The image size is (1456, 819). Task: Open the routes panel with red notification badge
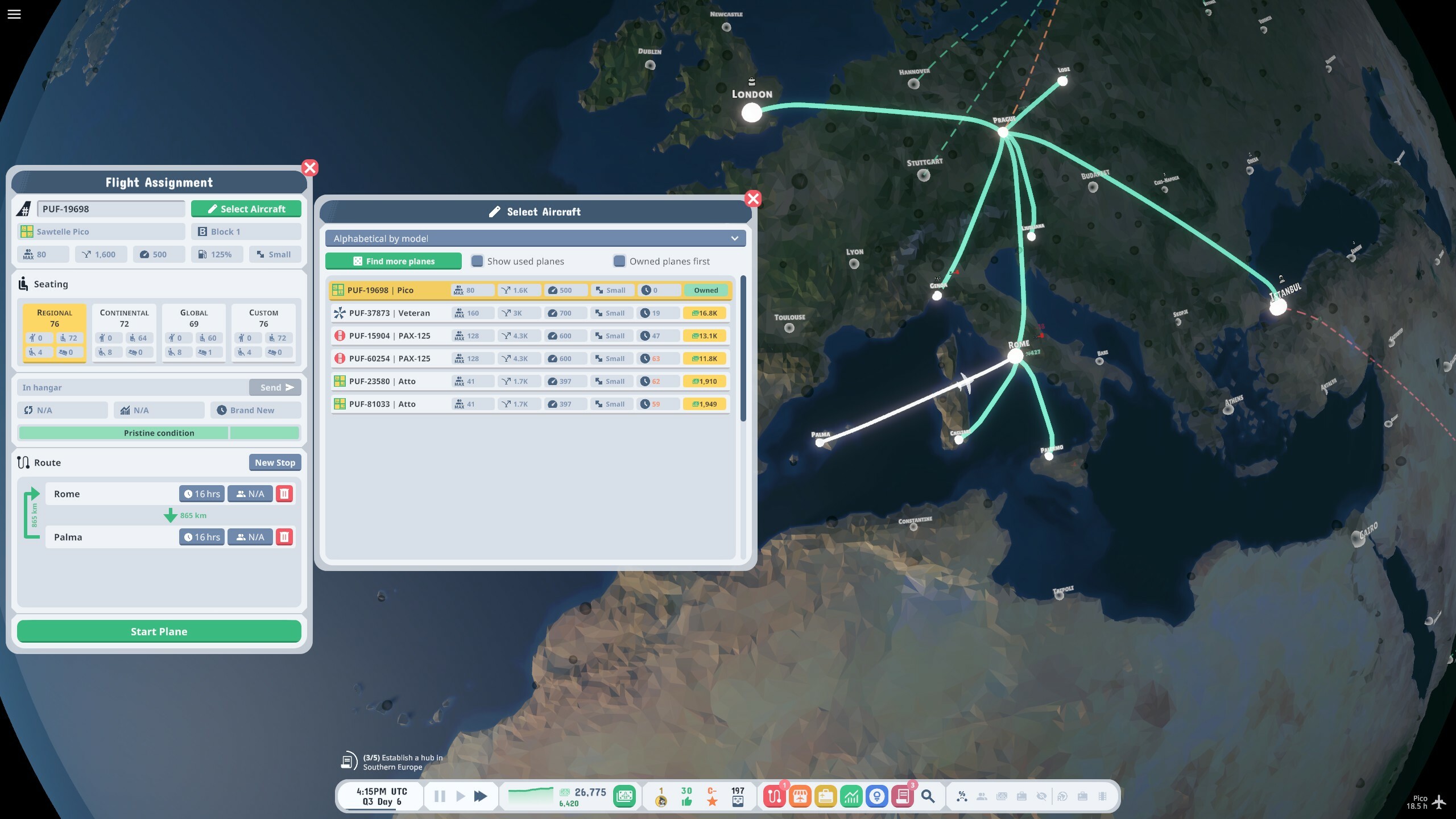(775, 796)
